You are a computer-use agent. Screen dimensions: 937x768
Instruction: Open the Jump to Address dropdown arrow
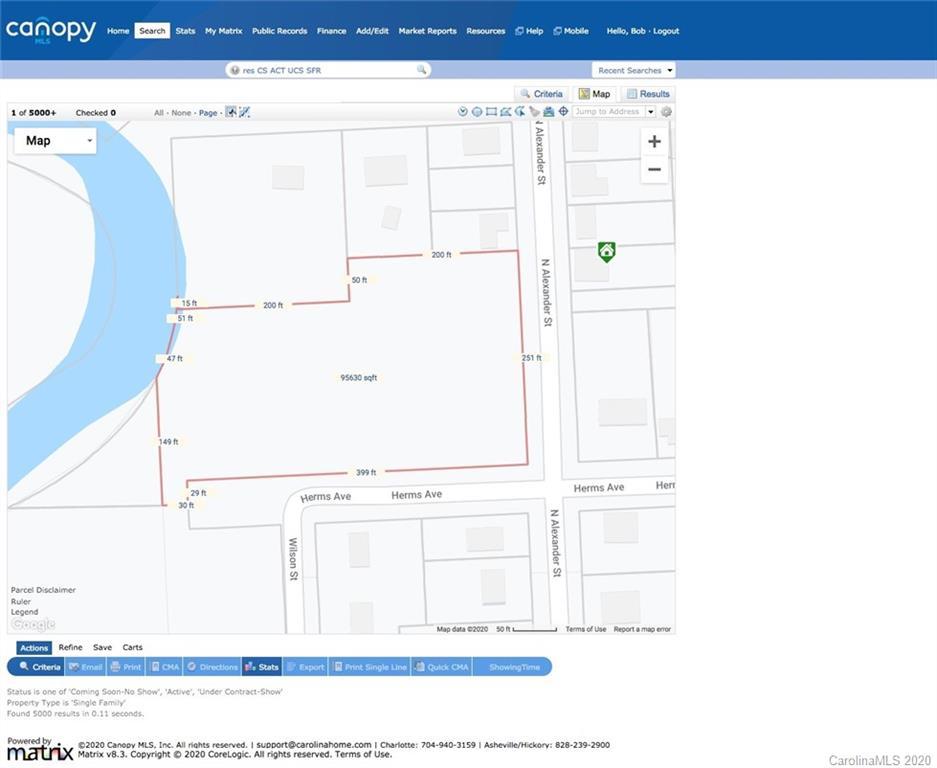pos(650,112)
